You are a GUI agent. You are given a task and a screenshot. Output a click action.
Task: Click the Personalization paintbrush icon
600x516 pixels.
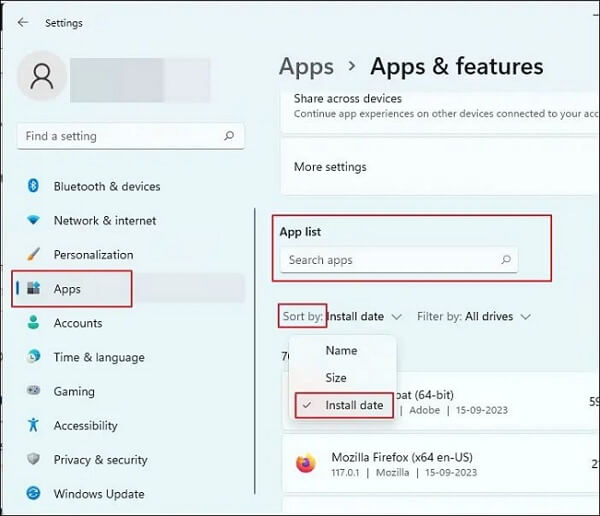pyautogui.click(x=33, y=254)
